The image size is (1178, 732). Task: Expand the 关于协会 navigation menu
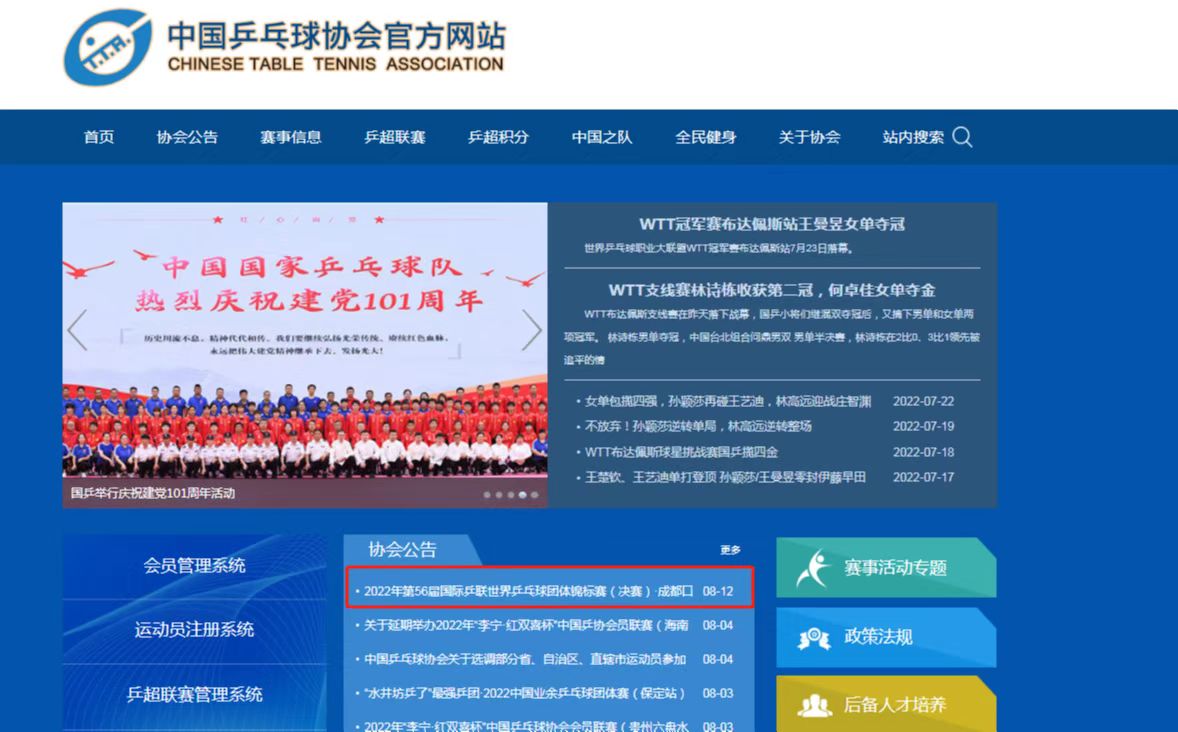pos(809,137)
